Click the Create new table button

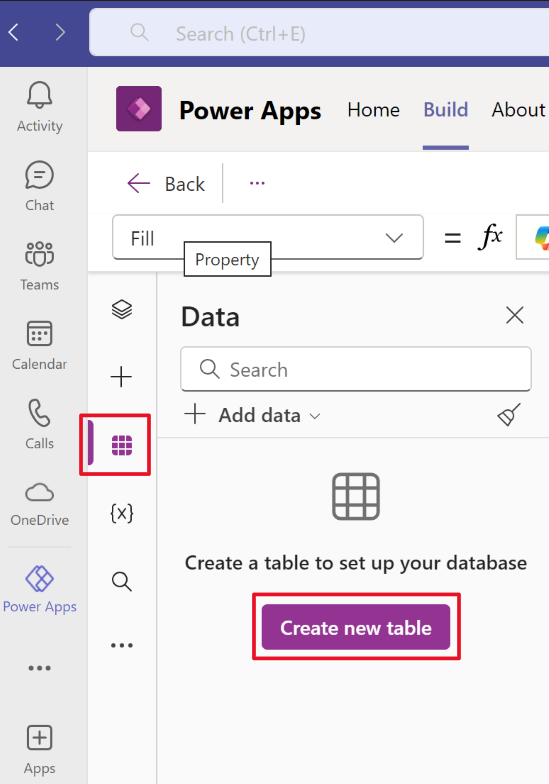[356, 628]
